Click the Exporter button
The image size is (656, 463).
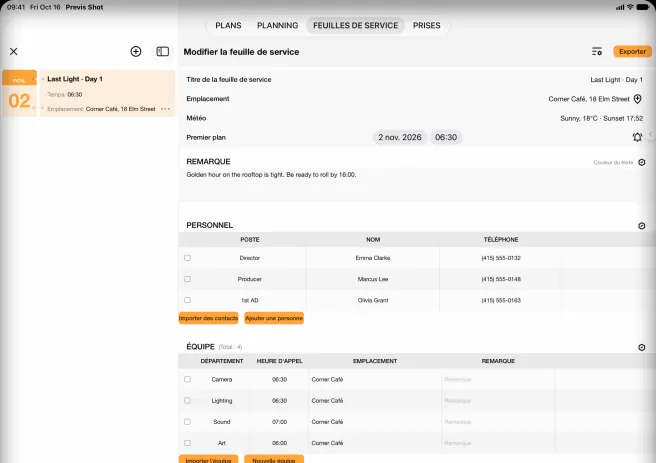pyautogui.click(x=632, y=51)
